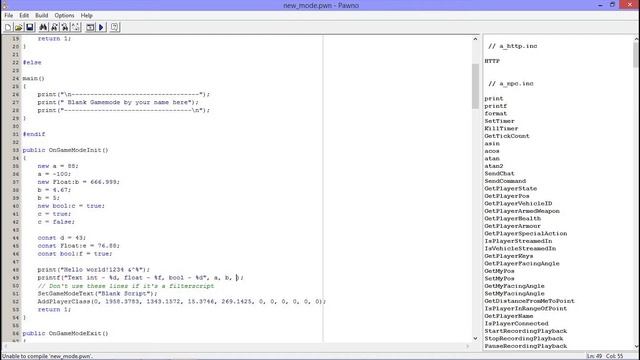Open the File menu
Screen dimensions: 640x360
9,16
